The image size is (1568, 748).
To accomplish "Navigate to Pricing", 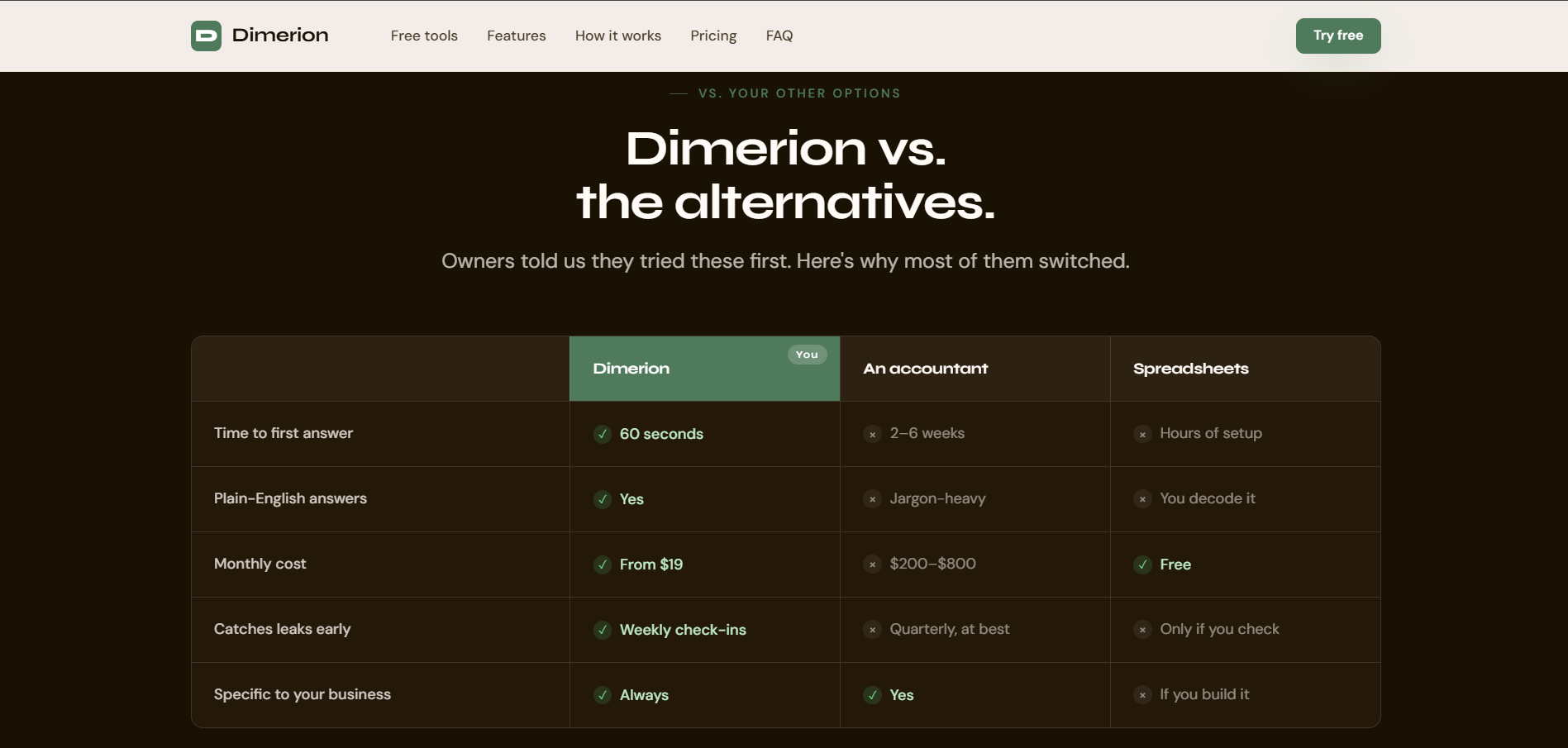I will point(713,36).
